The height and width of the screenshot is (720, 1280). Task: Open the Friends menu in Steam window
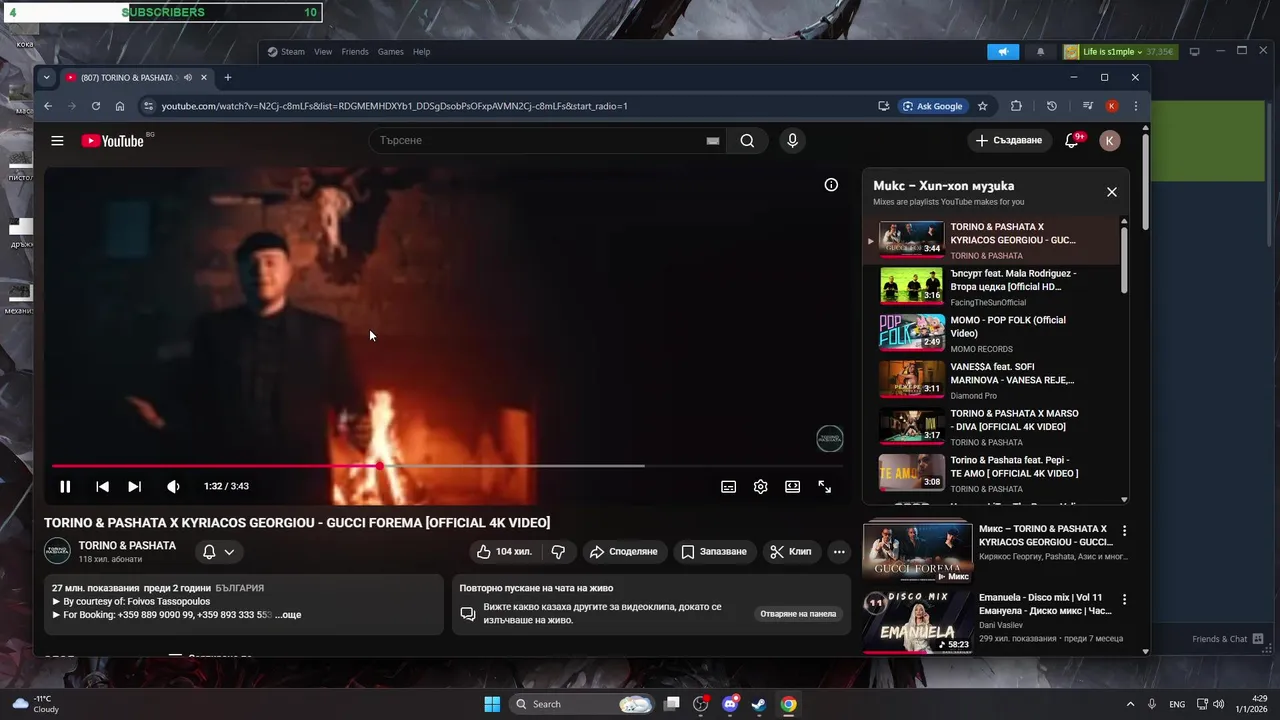pyautogui.click(x=355, y=52)
